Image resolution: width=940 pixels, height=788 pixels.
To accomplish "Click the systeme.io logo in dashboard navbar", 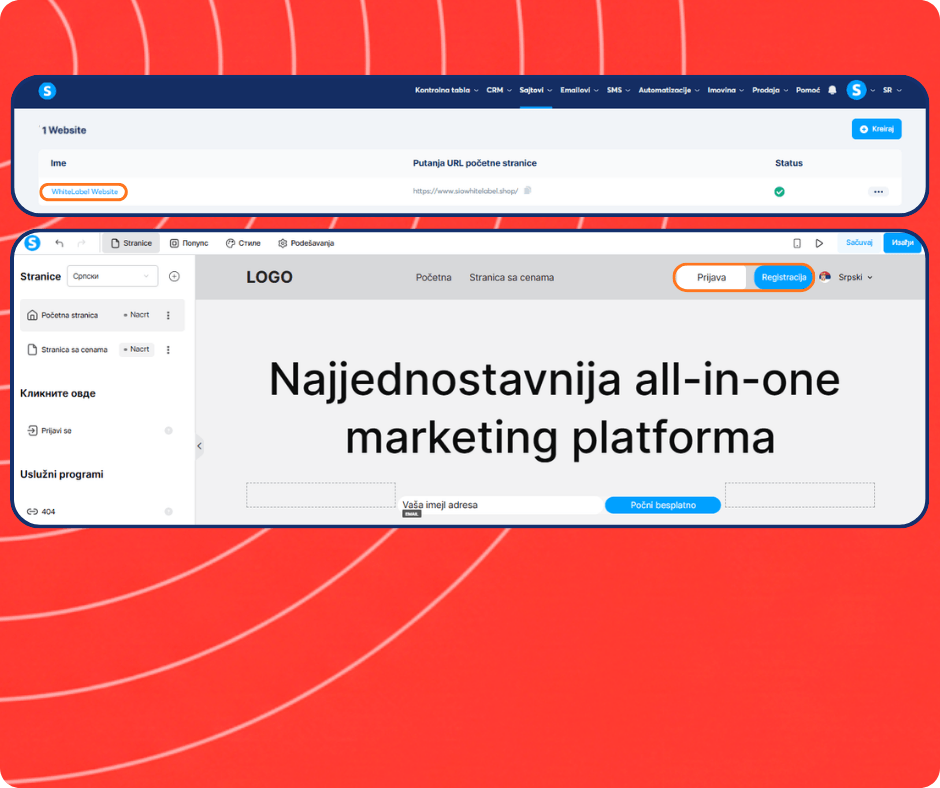I will pos(47,91).
